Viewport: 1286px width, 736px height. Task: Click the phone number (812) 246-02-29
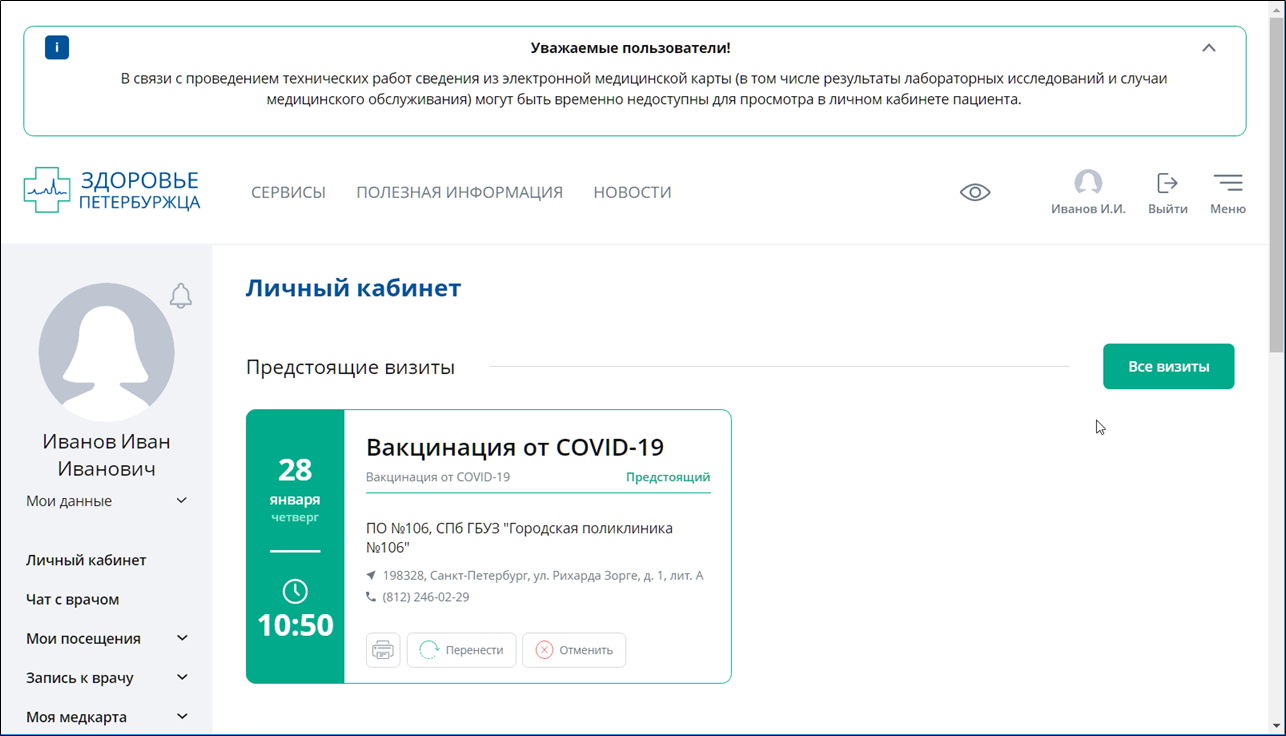click(x=426, y=597)
